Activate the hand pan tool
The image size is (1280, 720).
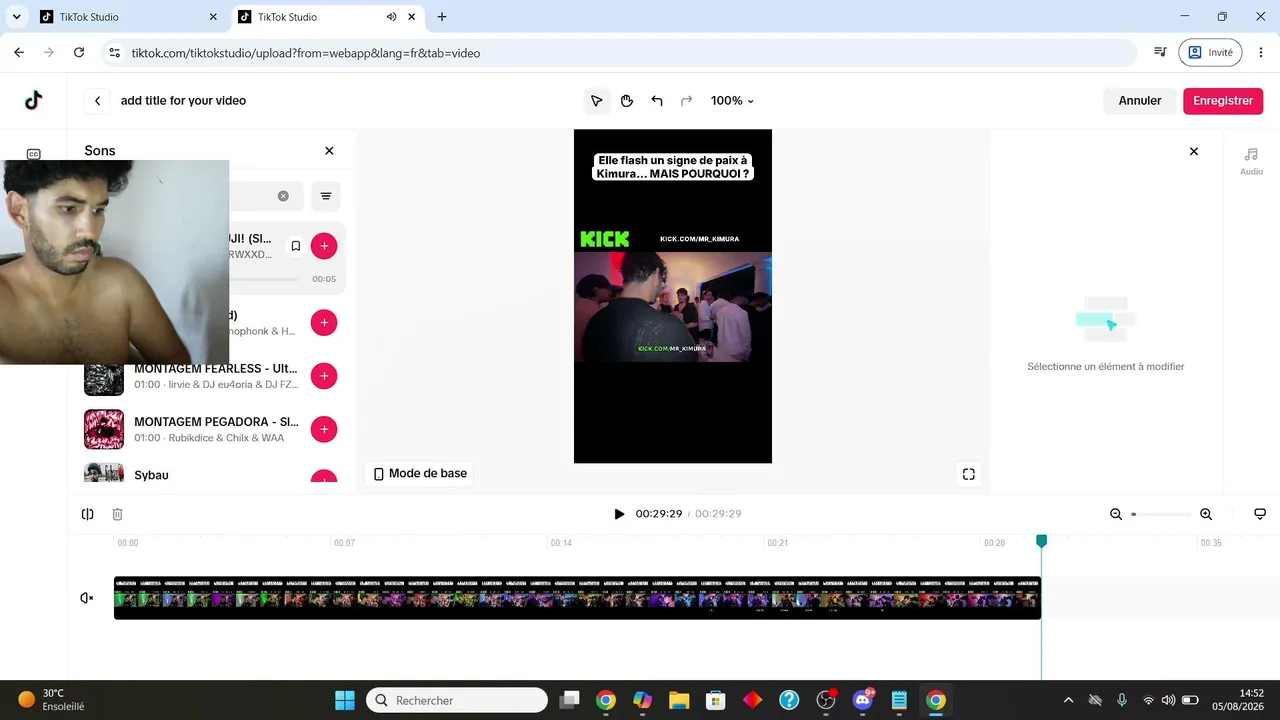click(x=627, y=101)
